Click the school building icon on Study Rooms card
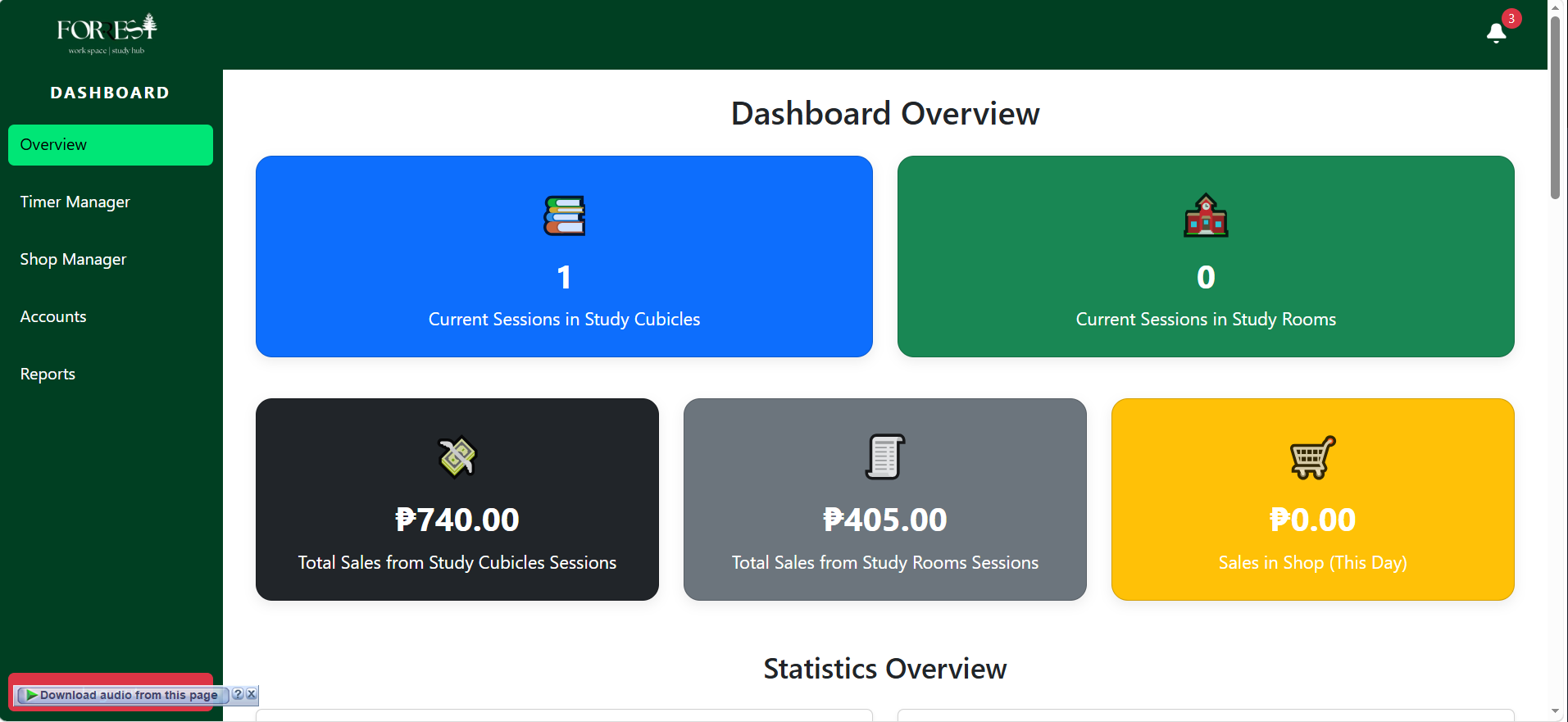 coord(1206,216)
